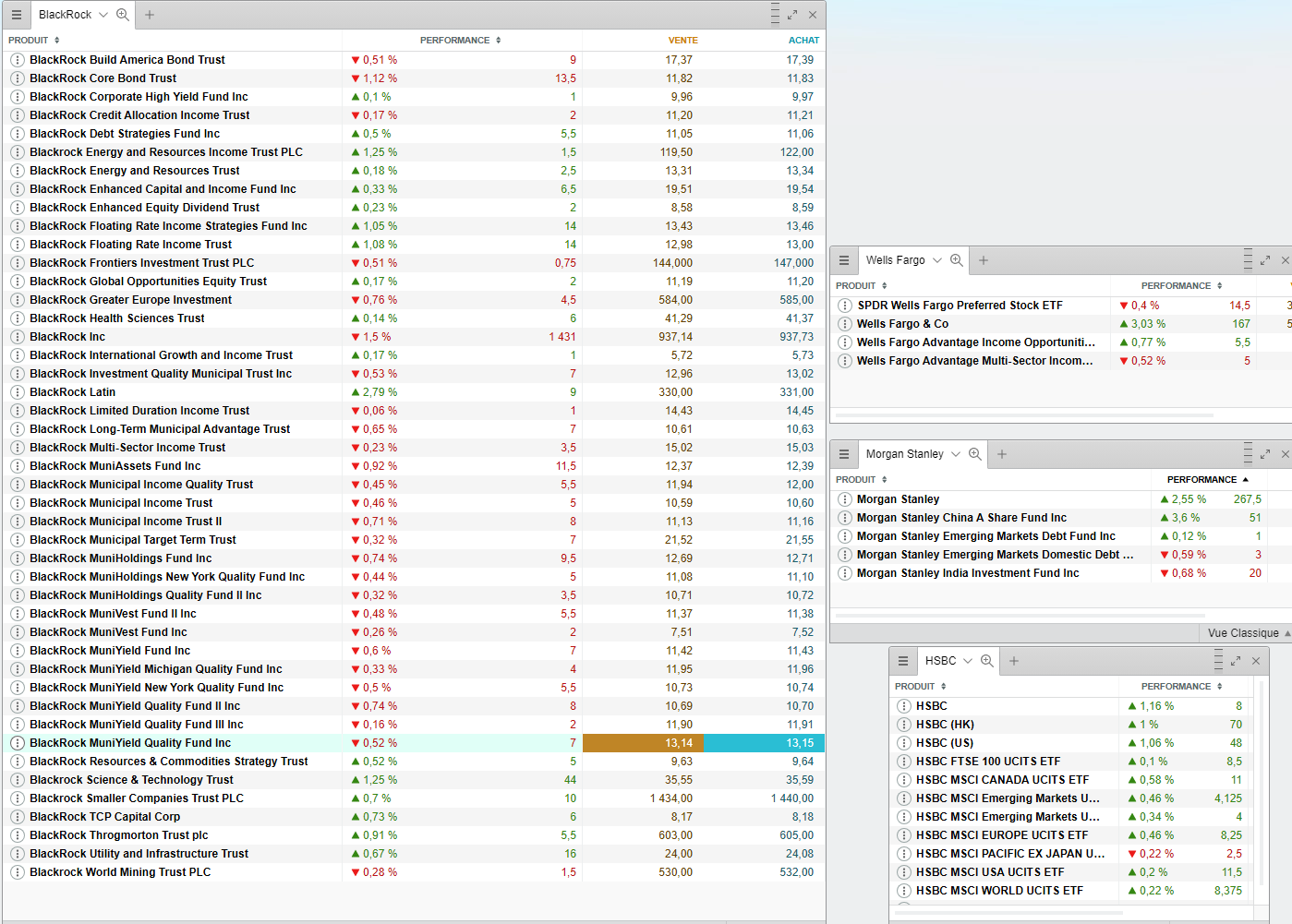Viewport: 1292px width, 924px height.
Task: Open options icon for Blackrock World Mining Trust PLC
Action: click(x=18, y=872)
